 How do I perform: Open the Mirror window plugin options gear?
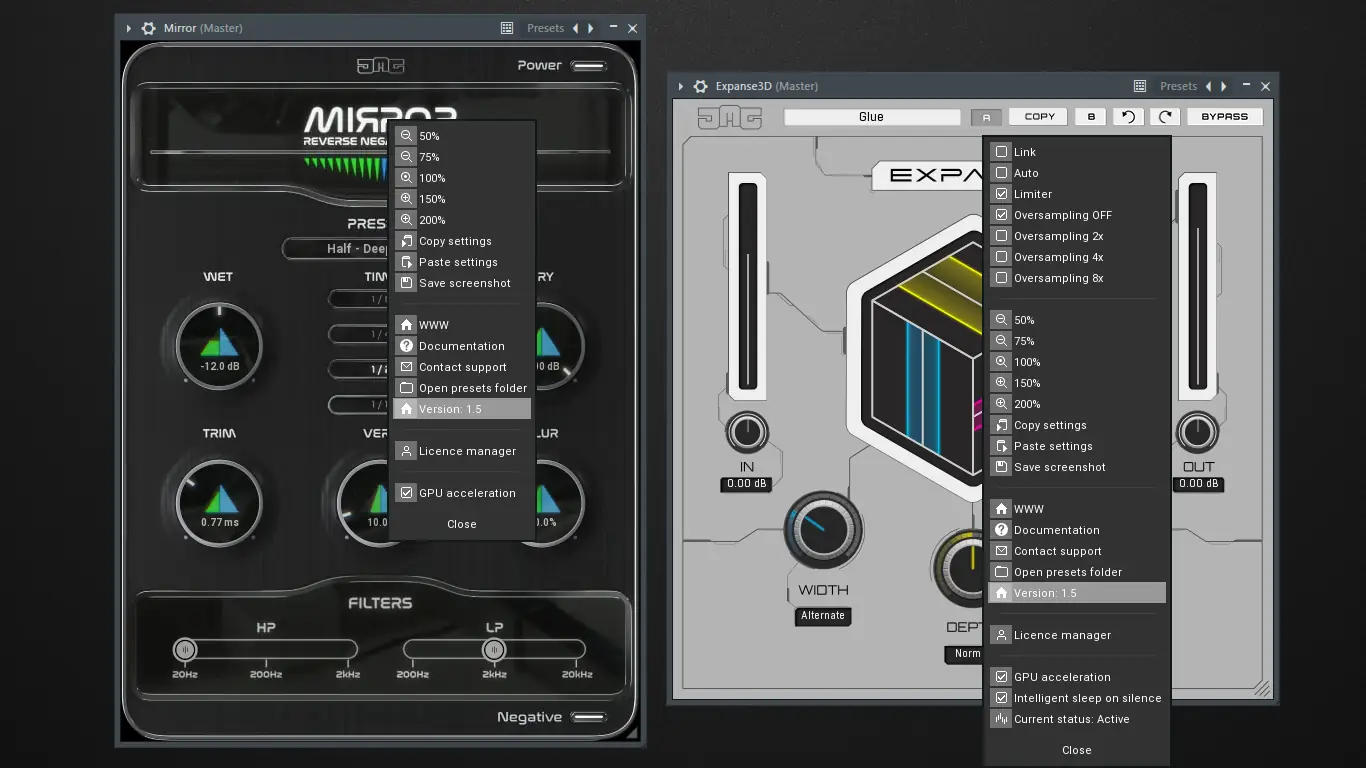[149, 28]
